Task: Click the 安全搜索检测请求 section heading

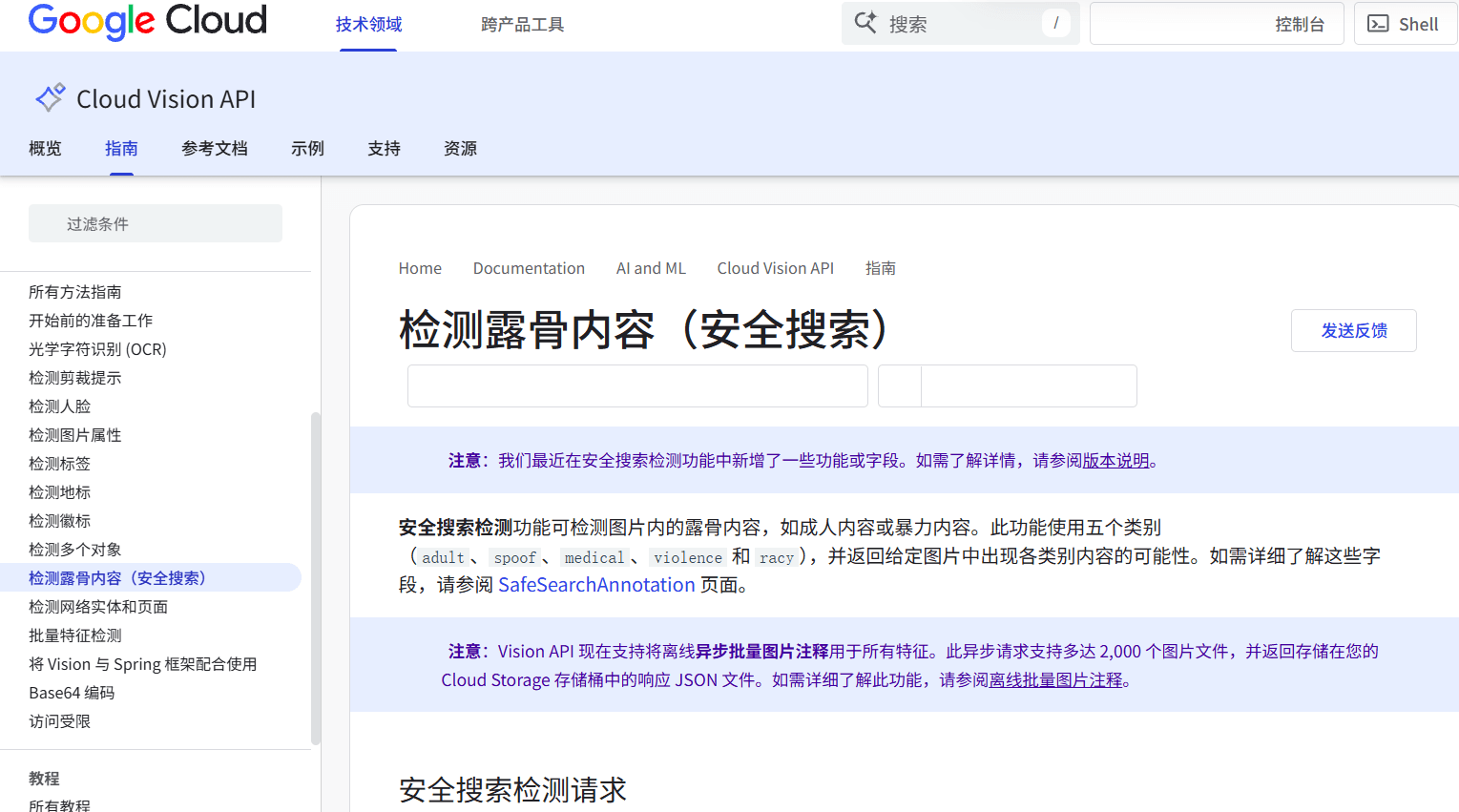Action: [x=512, y=790]
